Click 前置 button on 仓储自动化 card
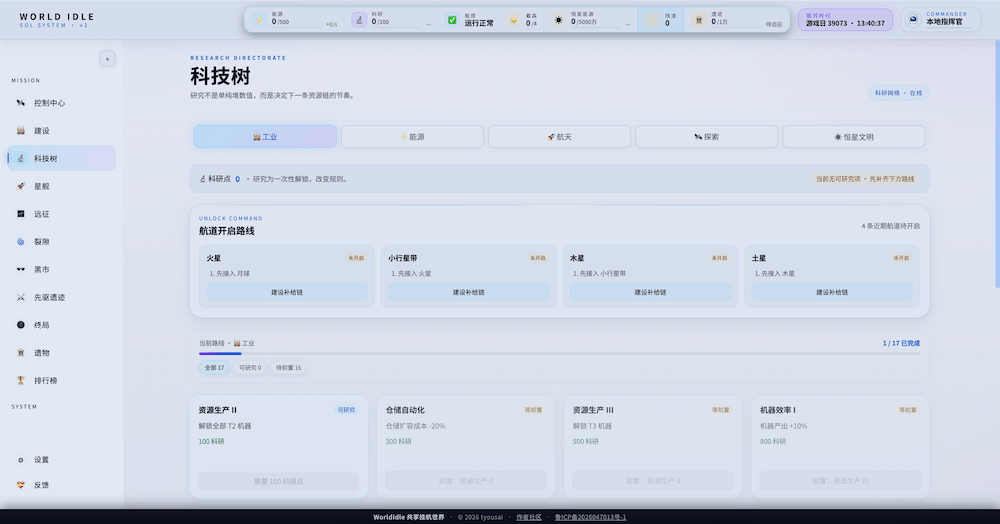 click(466, 481)
